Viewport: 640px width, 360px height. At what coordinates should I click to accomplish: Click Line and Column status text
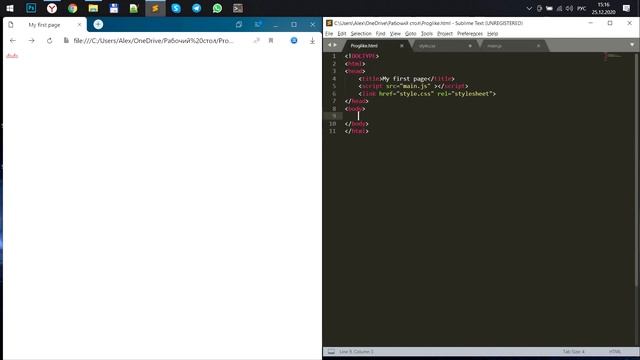(356, 351)
